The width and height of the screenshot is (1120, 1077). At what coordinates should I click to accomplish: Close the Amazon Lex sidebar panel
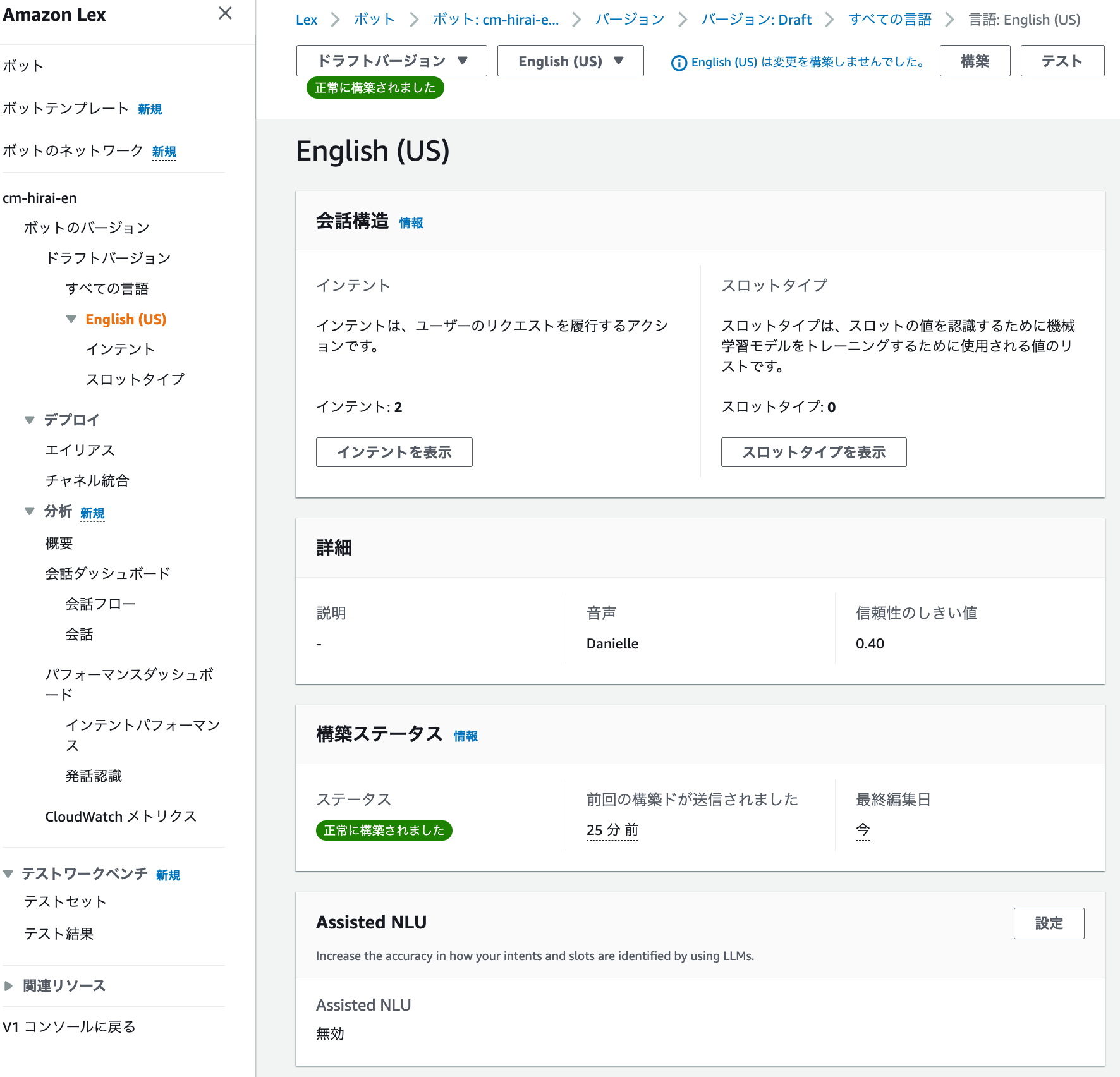tap(225, 13)
